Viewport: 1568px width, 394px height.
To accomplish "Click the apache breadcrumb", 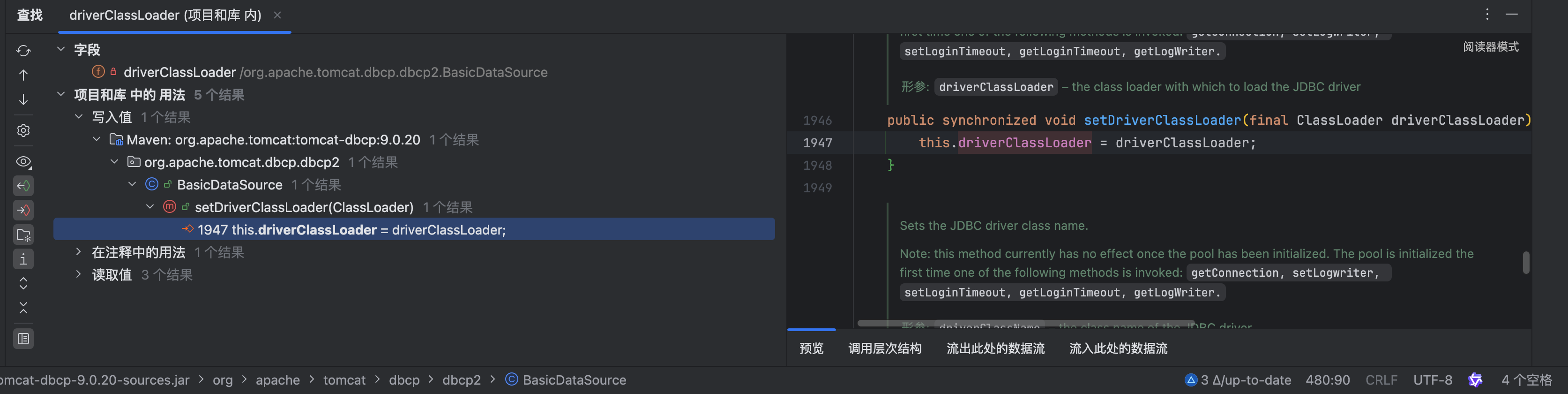I will pos(277,380).
